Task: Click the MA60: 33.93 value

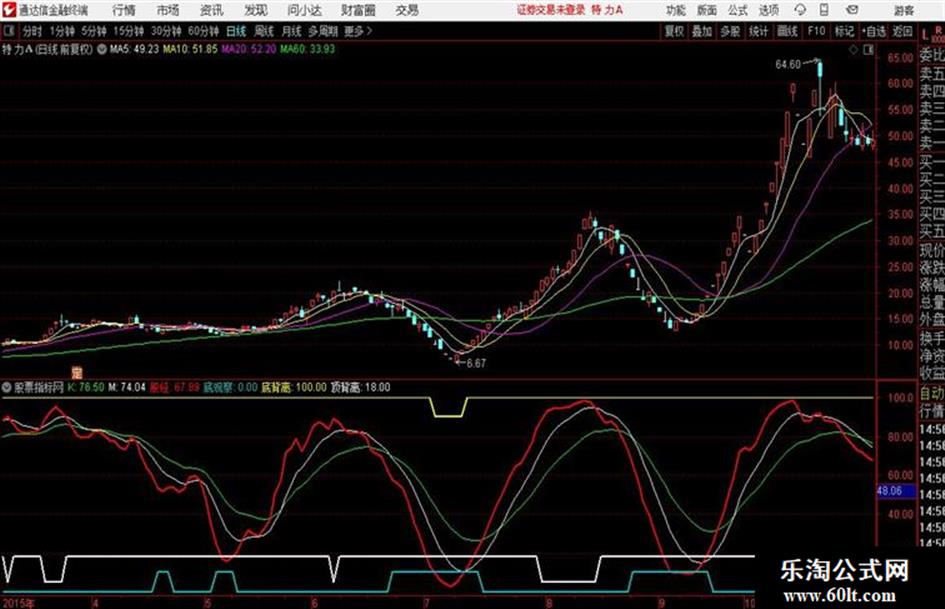Action: pyautogui.click(x=307, y=49)
